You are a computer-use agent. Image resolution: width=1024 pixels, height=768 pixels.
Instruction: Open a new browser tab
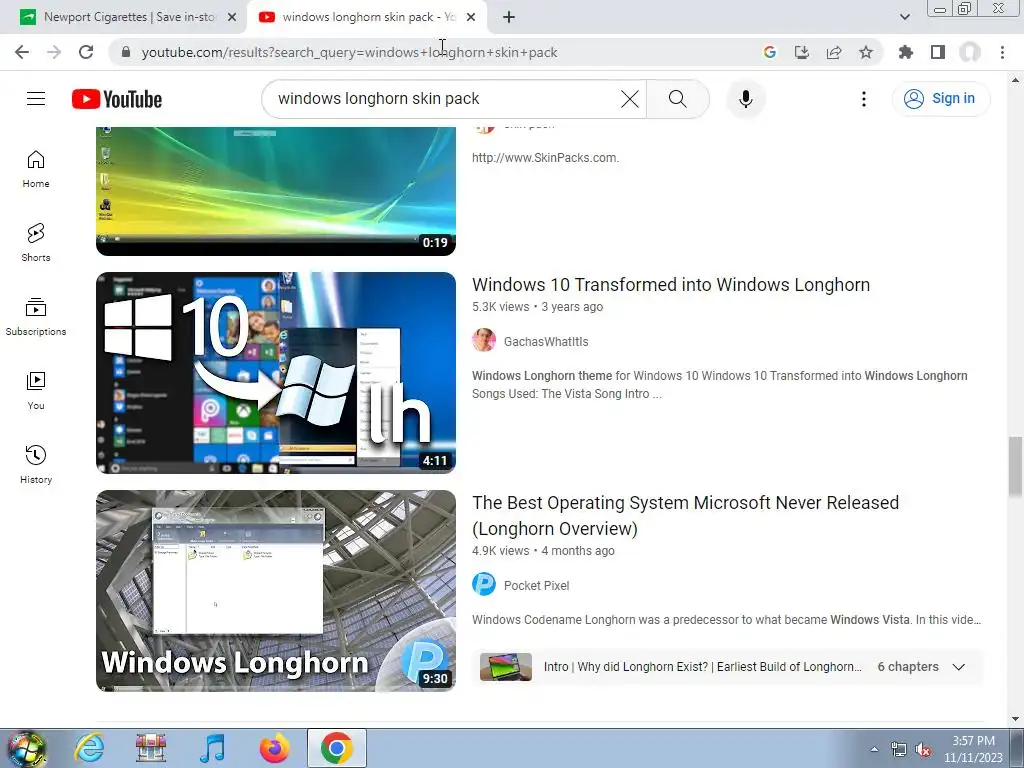(509, 18)
